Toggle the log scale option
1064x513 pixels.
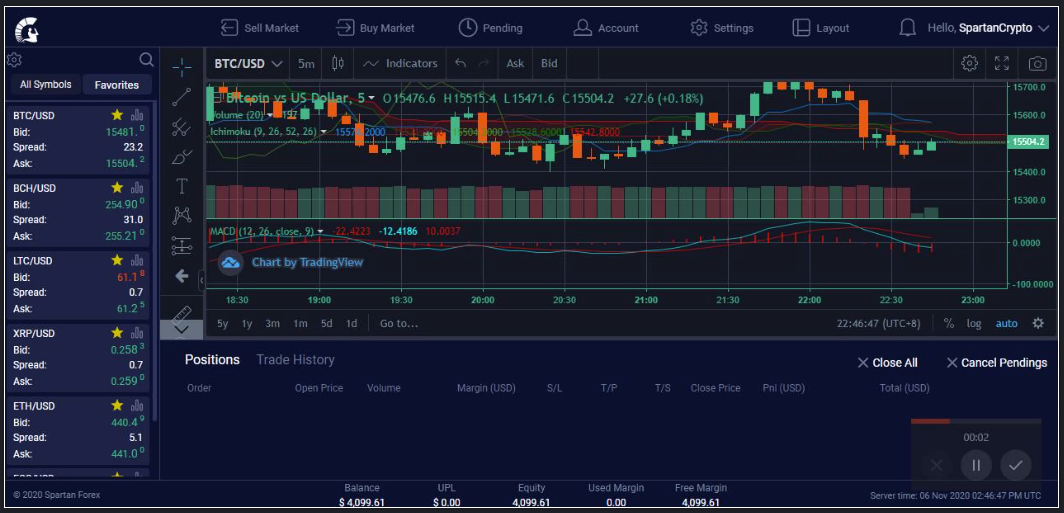(974, 324)
